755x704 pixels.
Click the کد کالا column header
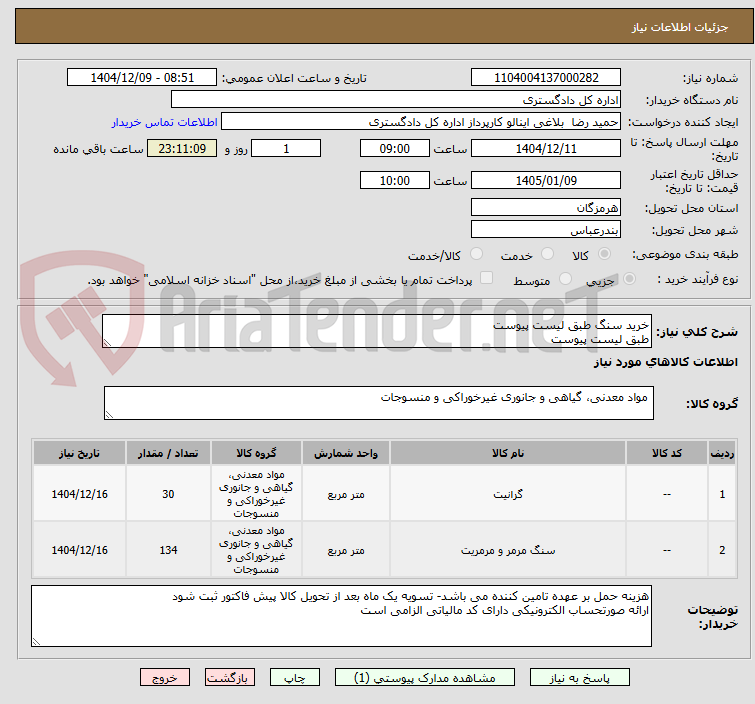667,453
